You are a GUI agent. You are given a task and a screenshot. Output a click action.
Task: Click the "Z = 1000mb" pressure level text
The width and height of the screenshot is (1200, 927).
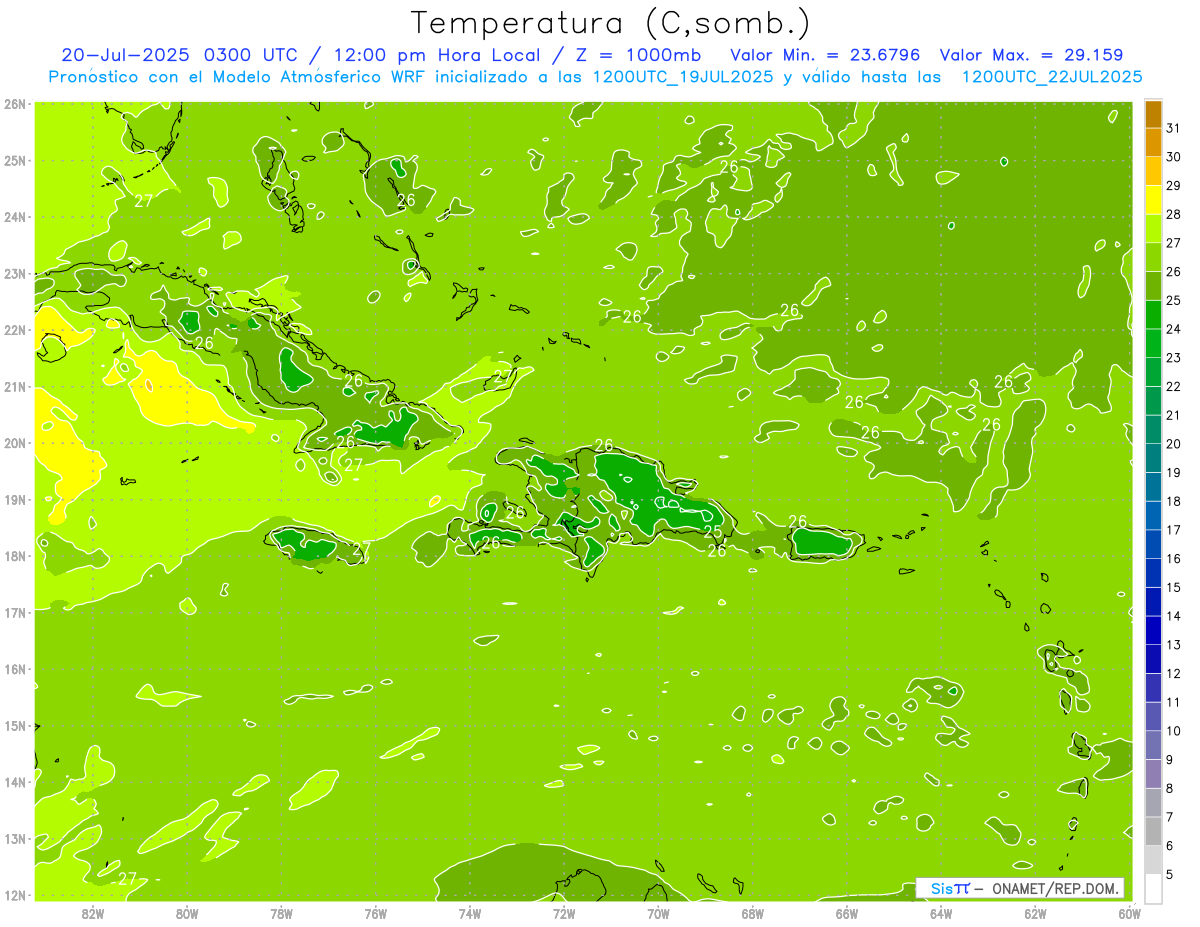click(634, 55)
